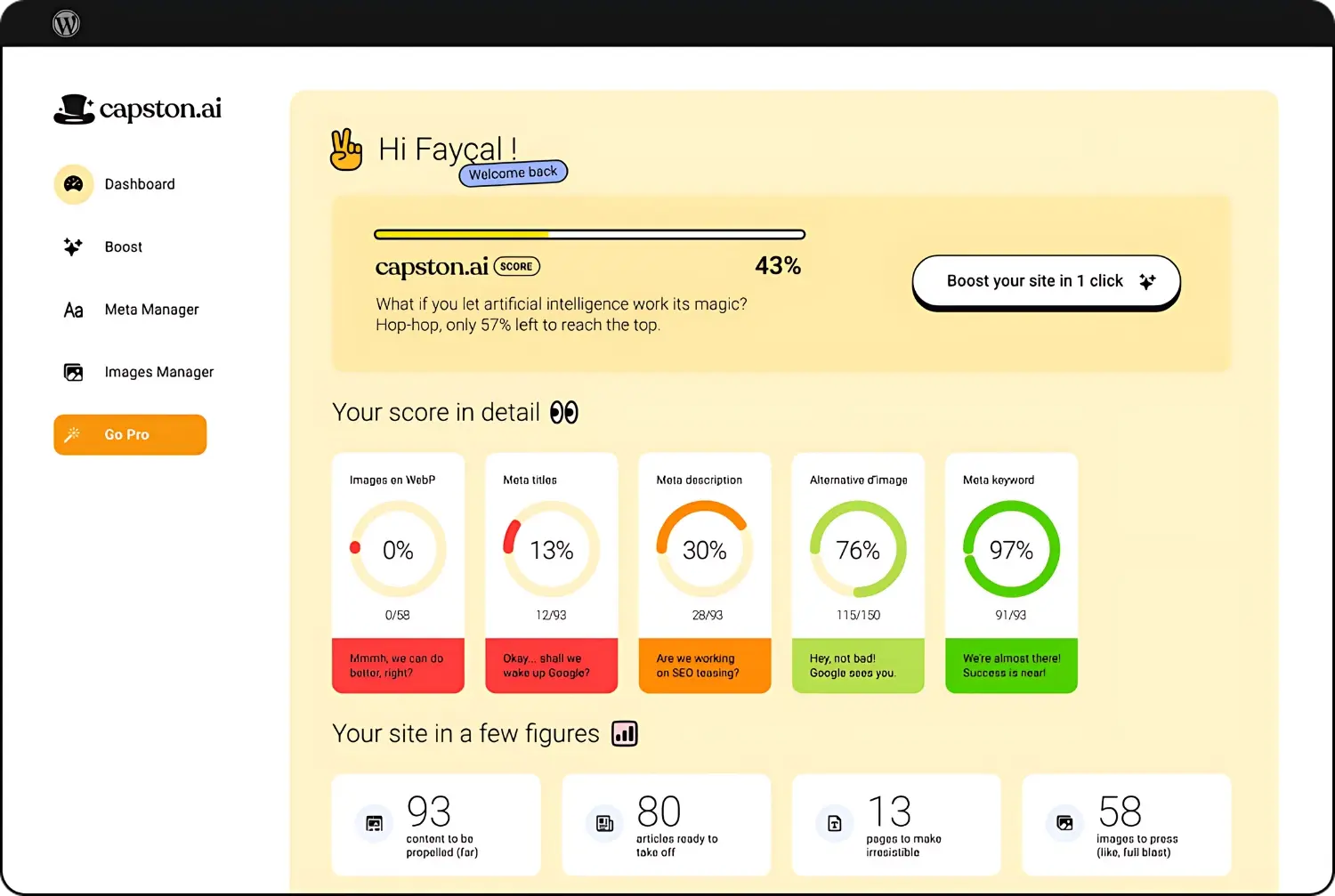1335x896 pixels.
Task: Click the capston.ai top hat logo
Action: (x=74, y=109)
